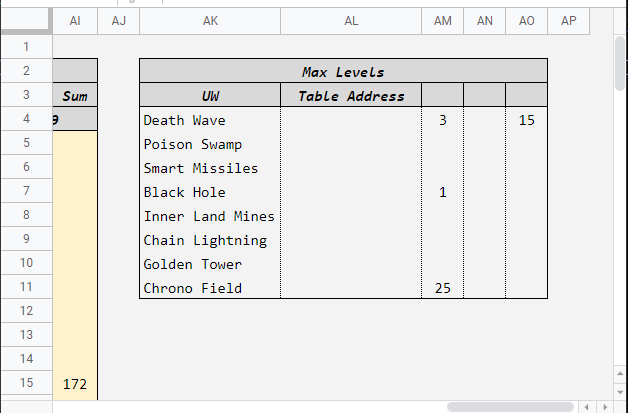Viewport: 628px width, 413px height.
Task: Select row 7 header
Action: click(x=26, y=191)
